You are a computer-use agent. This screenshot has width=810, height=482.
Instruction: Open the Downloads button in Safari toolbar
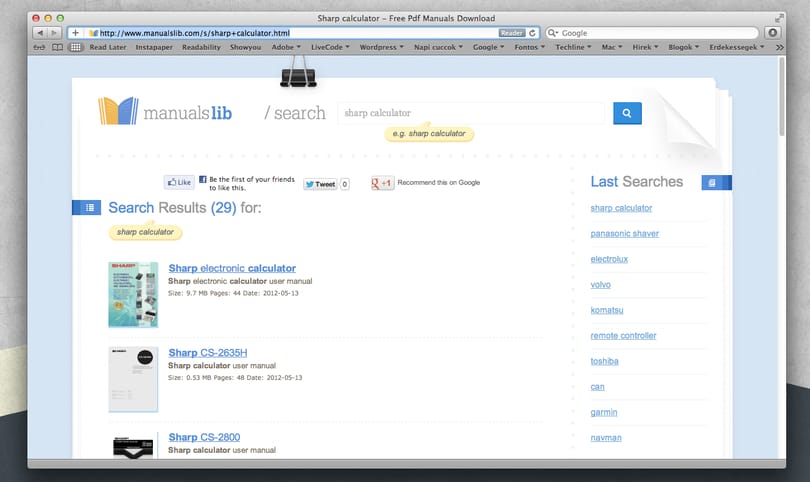(772, 33)
